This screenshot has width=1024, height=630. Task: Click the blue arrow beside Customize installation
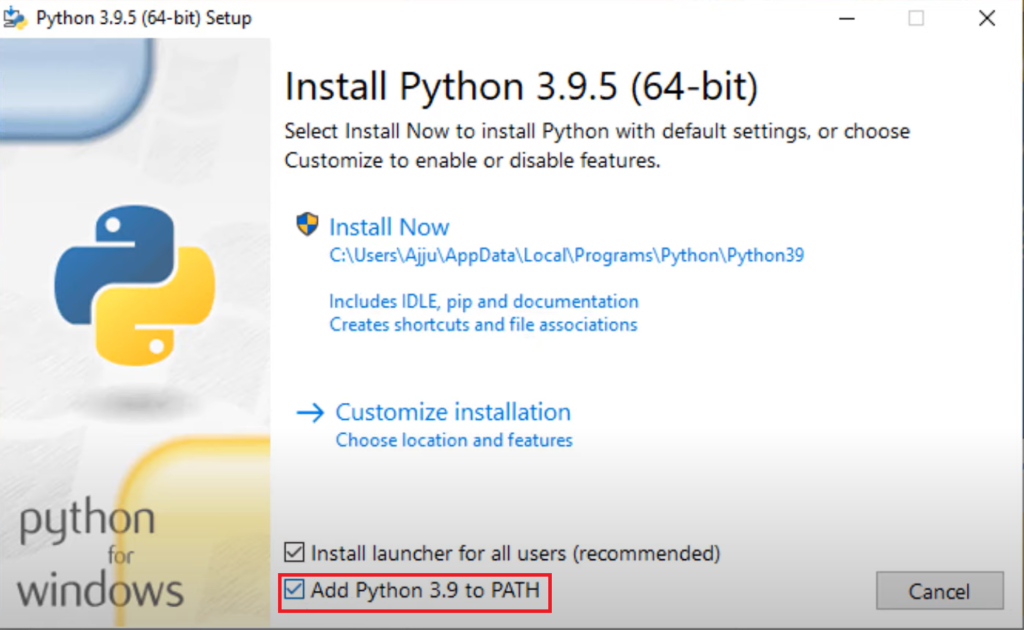click(x=311, y=412)
